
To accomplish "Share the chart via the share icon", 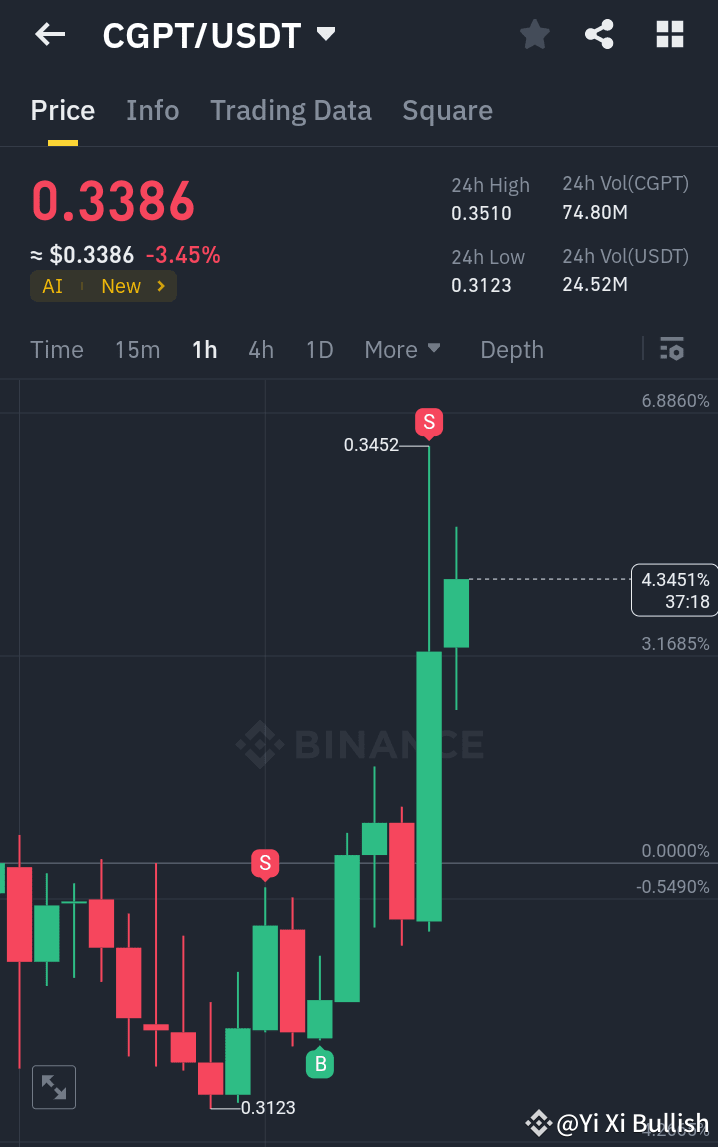I will 599,34.
